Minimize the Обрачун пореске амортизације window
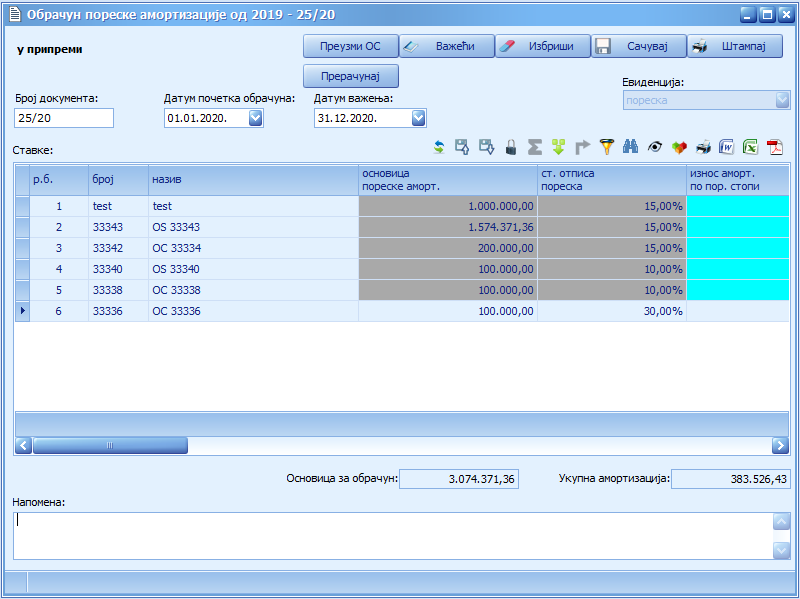 click(x=747, y=14)
